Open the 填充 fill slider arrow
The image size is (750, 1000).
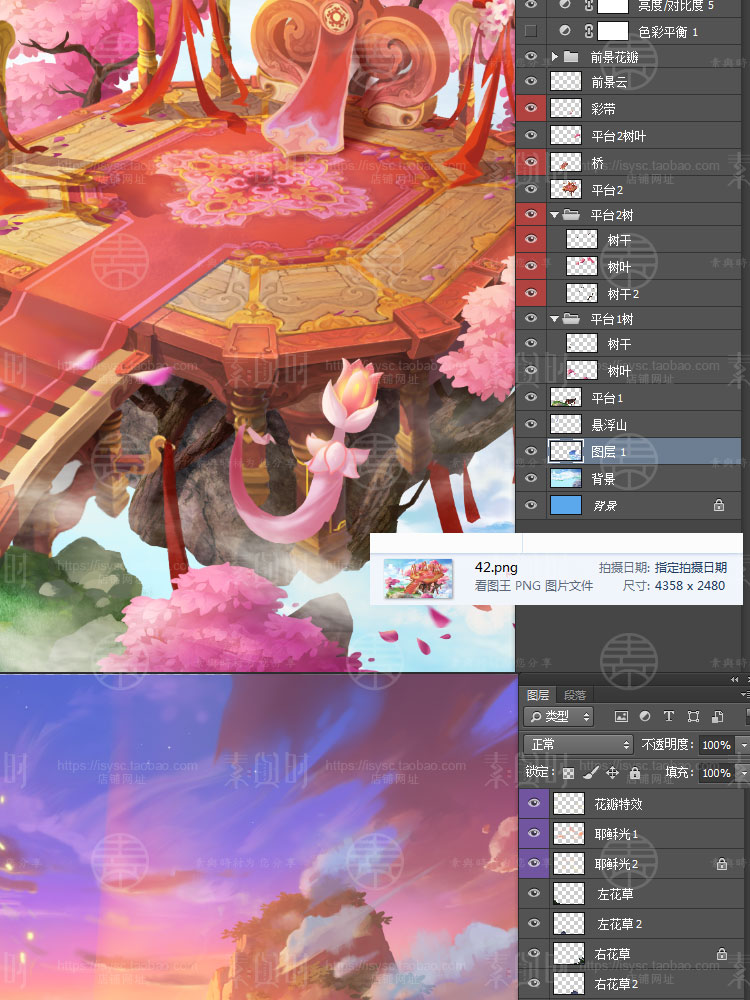coord(743,773)
